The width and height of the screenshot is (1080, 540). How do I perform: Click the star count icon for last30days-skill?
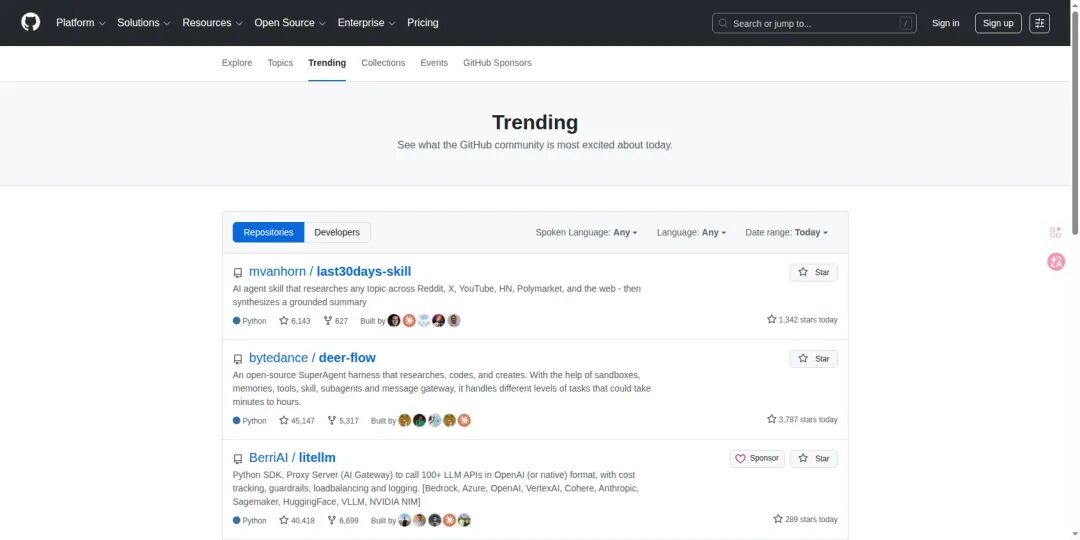[284, 320]
